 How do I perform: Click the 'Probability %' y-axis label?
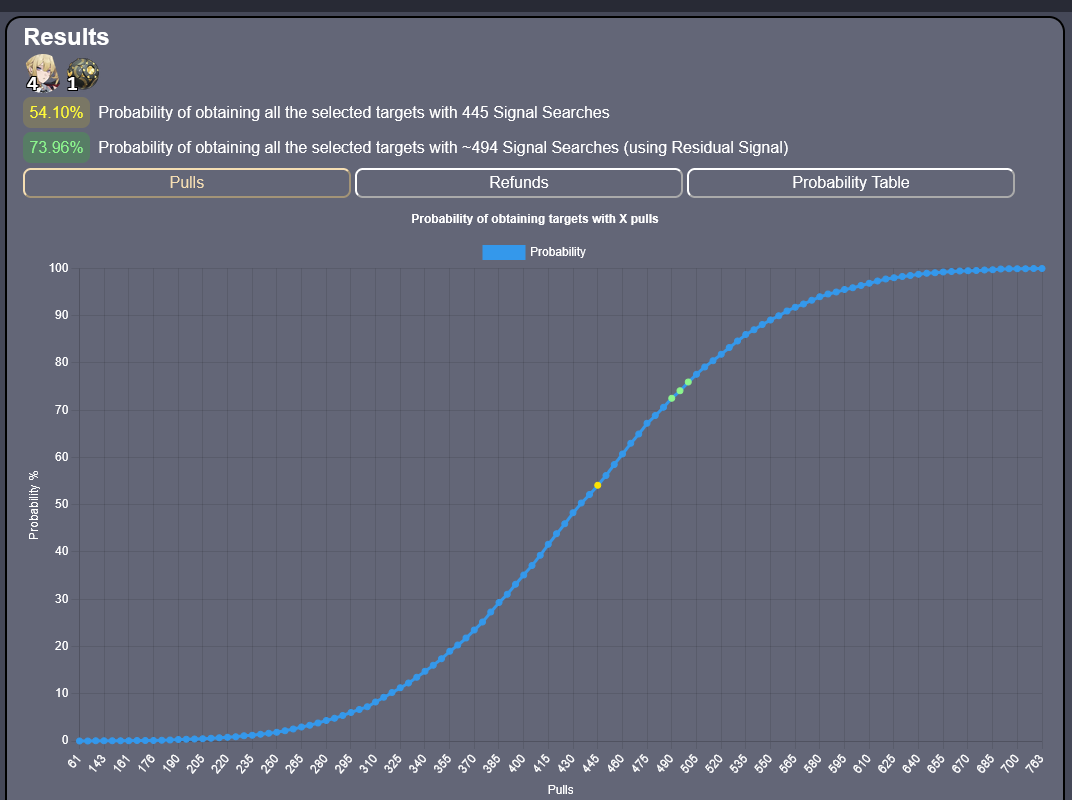pos(34,505)
